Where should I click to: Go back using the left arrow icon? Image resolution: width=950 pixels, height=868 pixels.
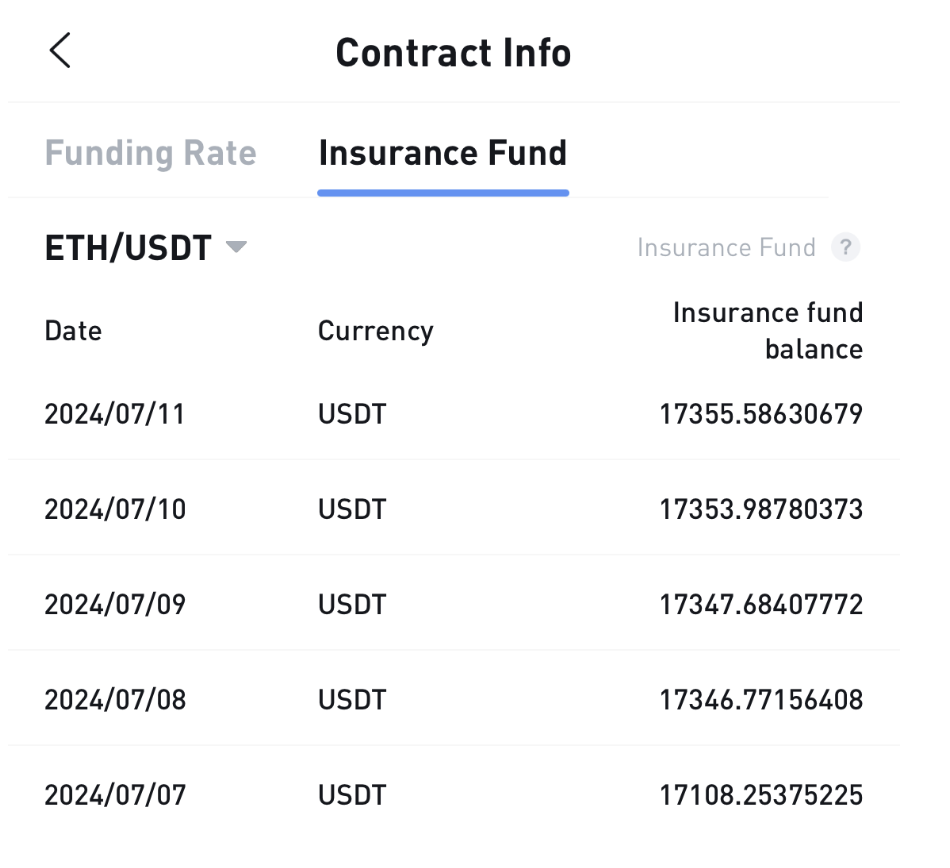[x=60, y=50]
